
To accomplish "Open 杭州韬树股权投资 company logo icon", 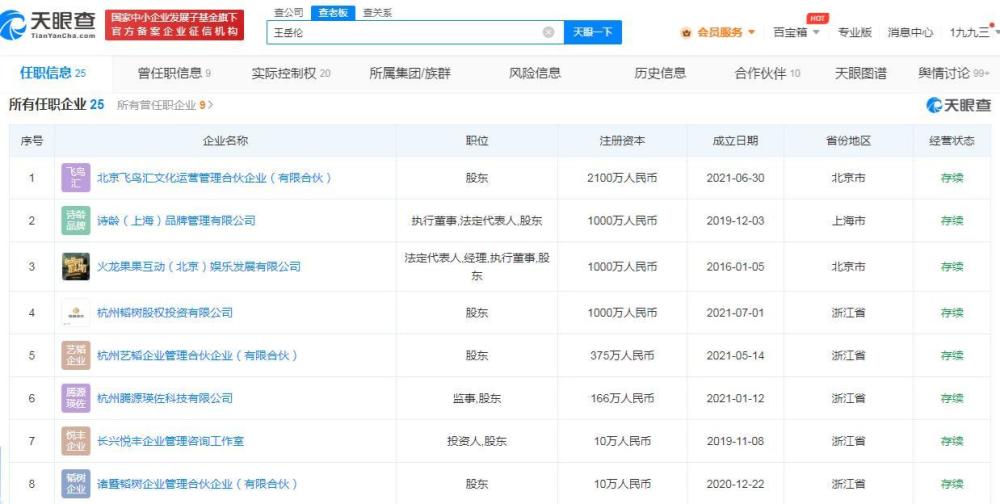I will coord(76,313).
